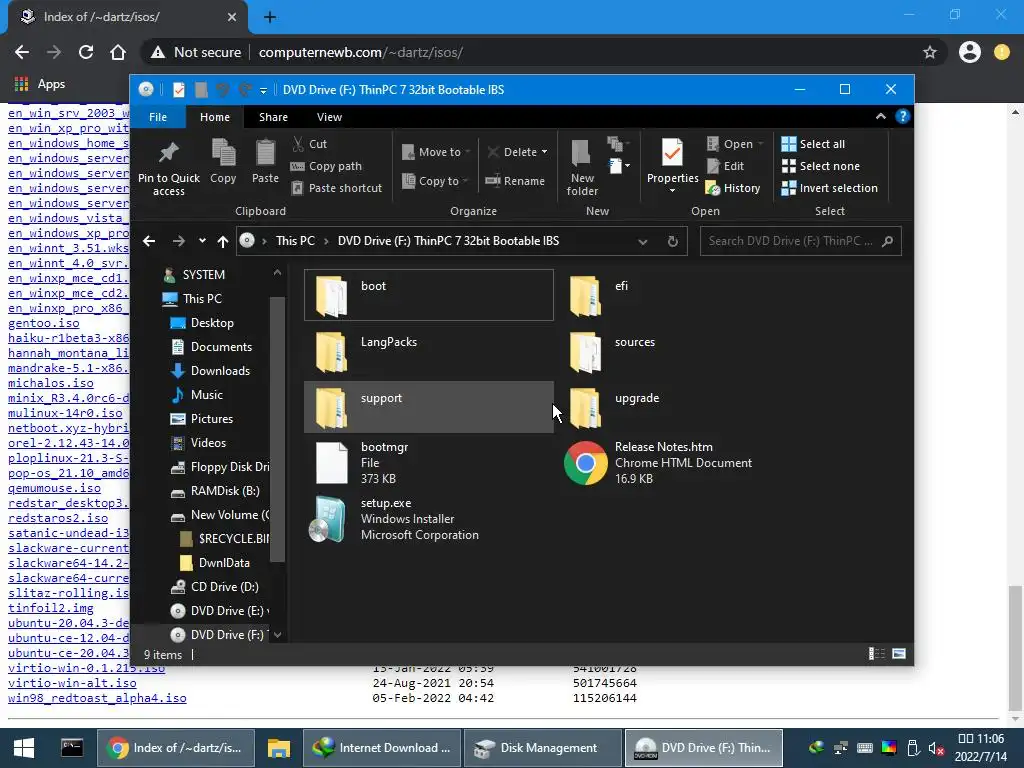The height and width of the screenshot is (768, 1024).
Task: Expand the address bar history dropdown
Action: [x=643, y=241]
